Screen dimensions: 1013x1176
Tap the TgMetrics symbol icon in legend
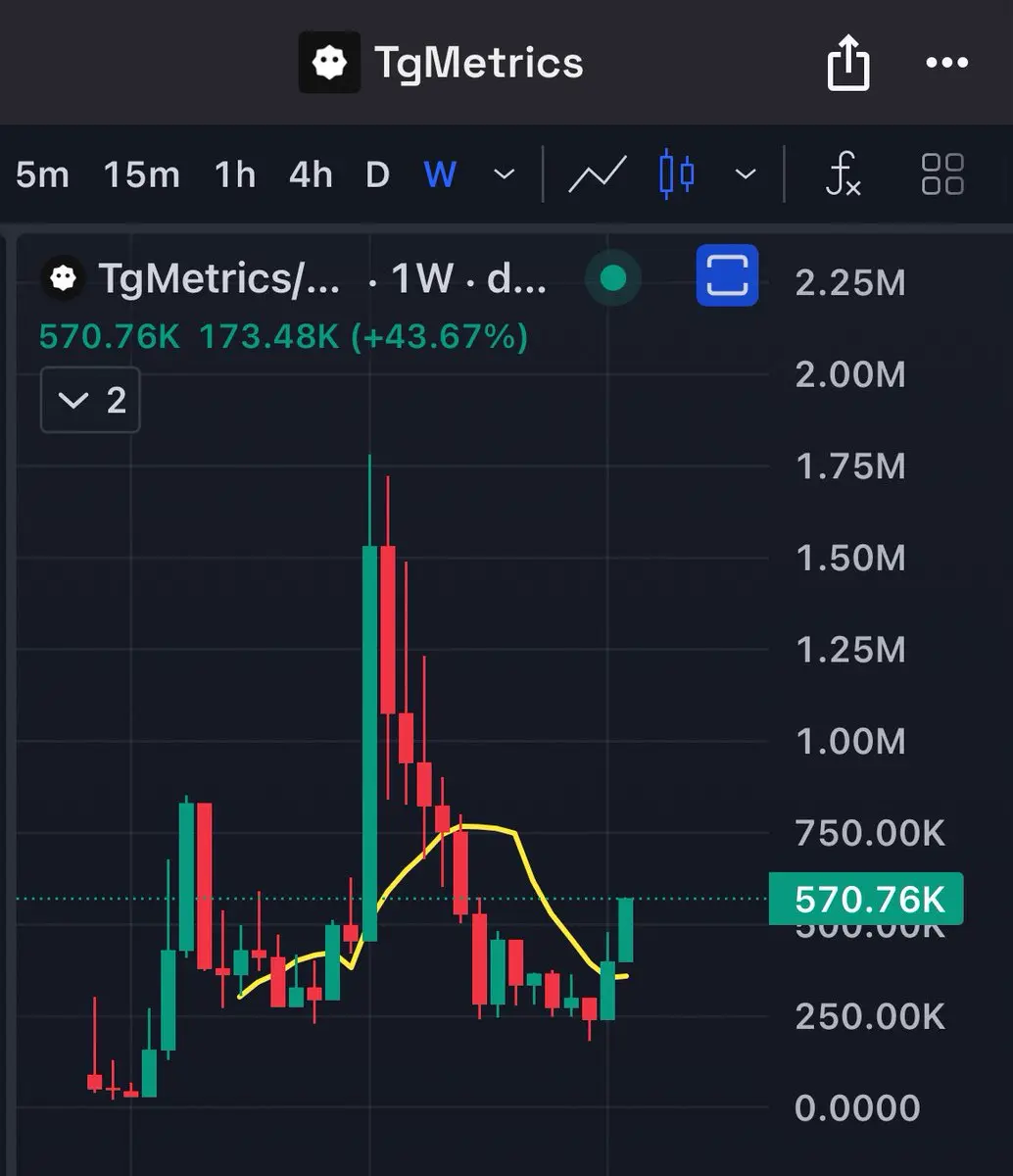click(x=64, y=279)
